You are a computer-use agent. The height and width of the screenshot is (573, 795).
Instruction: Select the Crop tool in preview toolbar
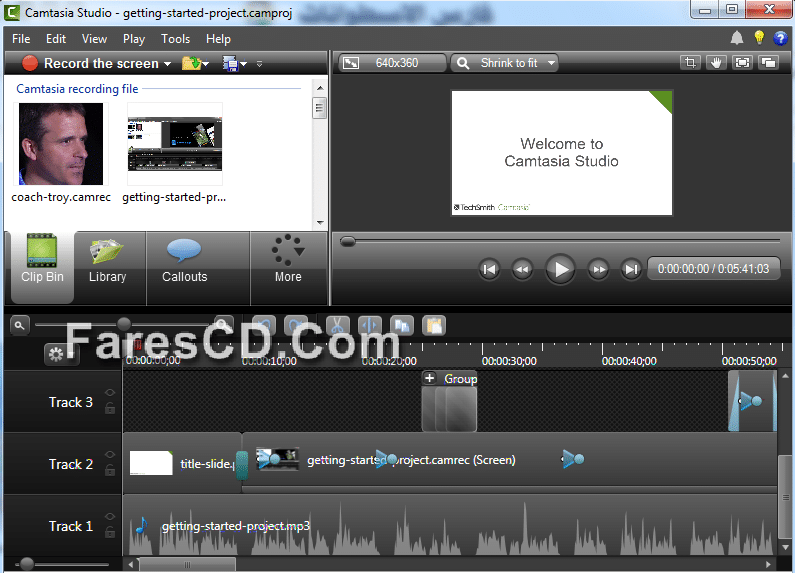click(x=690, y=63)
